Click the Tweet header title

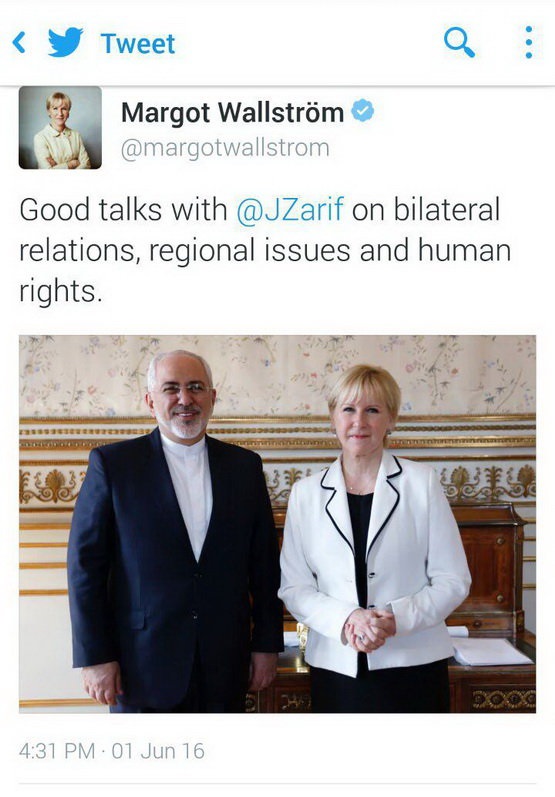[x=138, y=43]
